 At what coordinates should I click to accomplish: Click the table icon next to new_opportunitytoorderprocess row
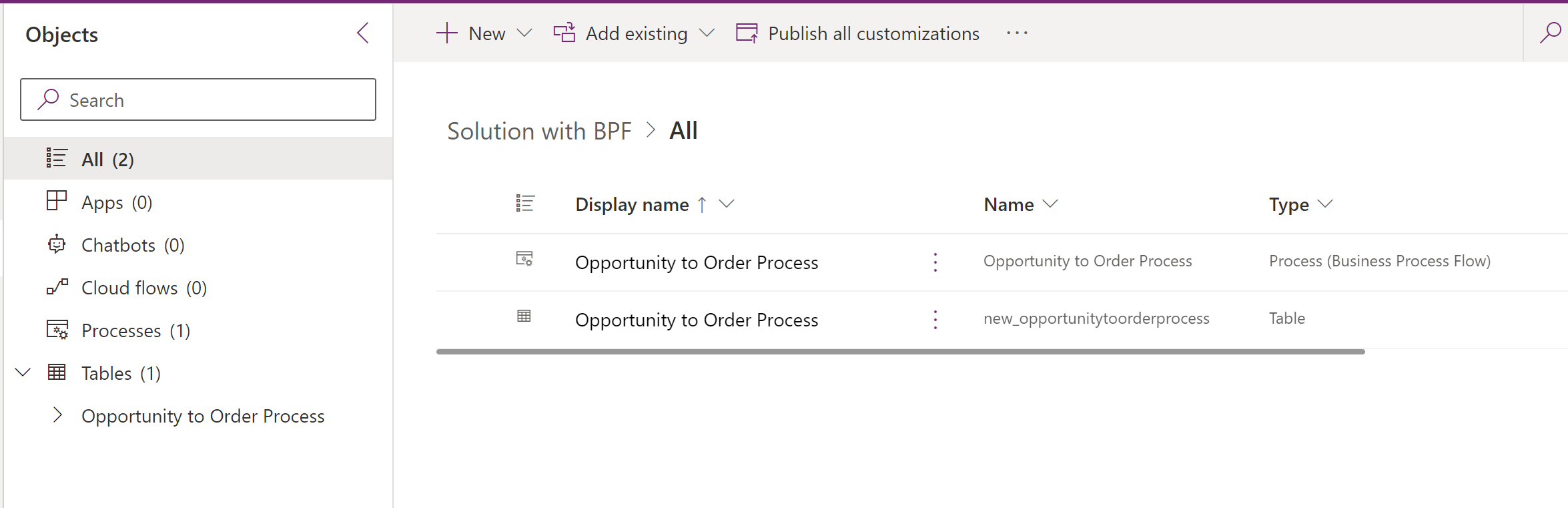tap(524, 316)
